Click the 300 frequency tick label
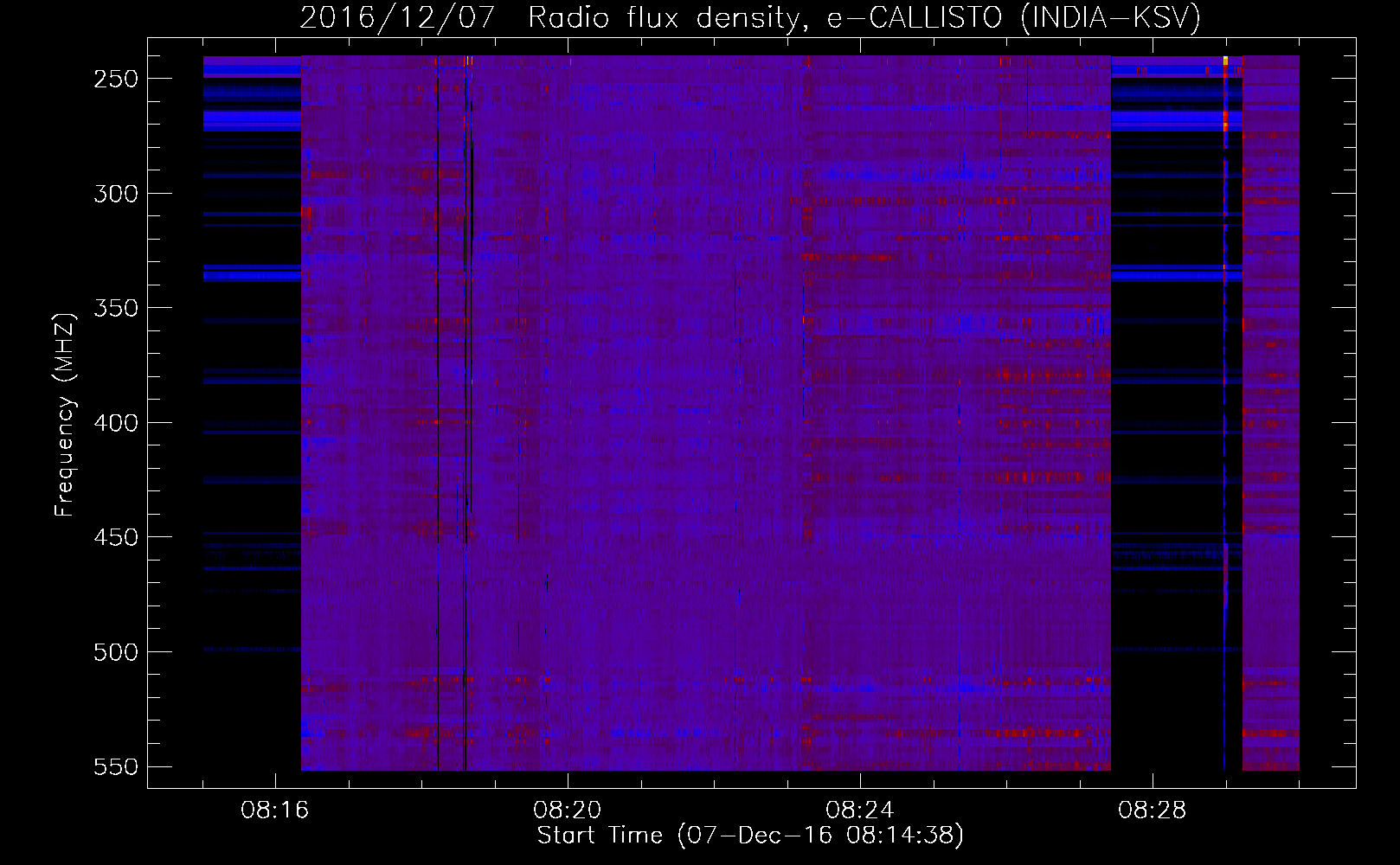This screenshot has height=865, width=1400. (116, 194)
